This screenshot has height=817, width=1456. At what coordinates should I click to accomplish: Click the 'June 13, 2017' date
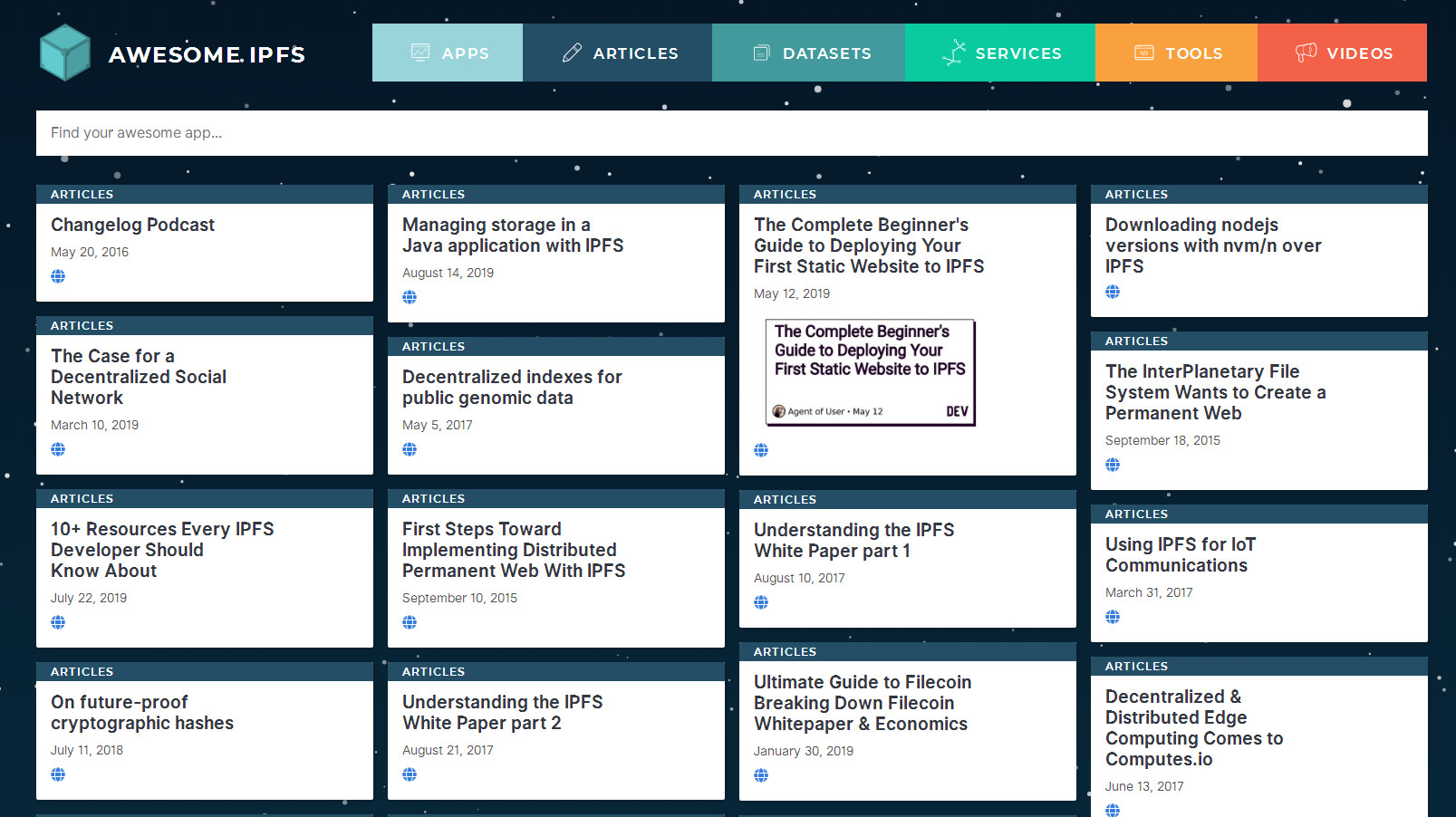(1144, 786)
